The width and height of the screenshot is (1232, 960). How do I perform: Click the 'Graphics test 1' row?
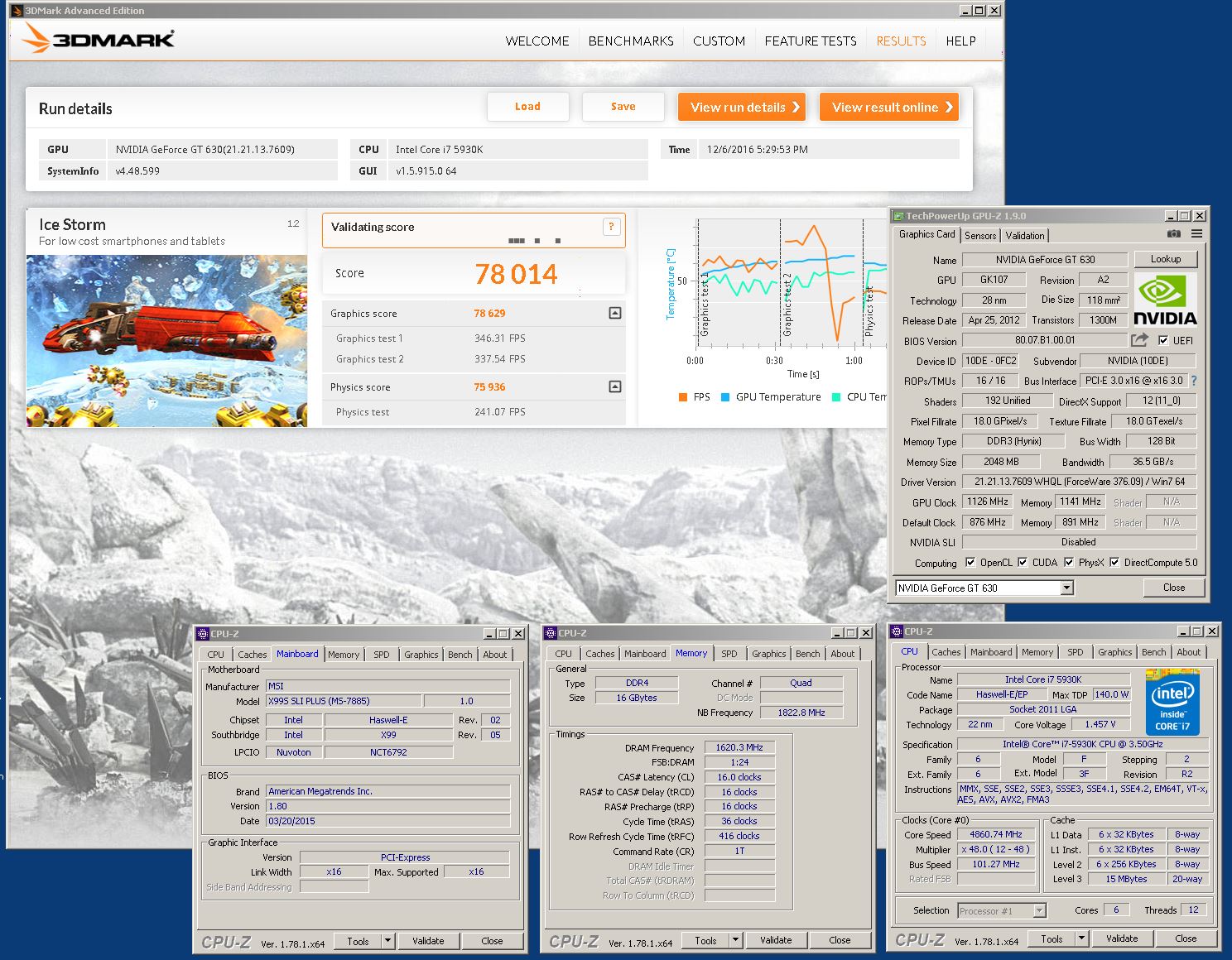474,338
